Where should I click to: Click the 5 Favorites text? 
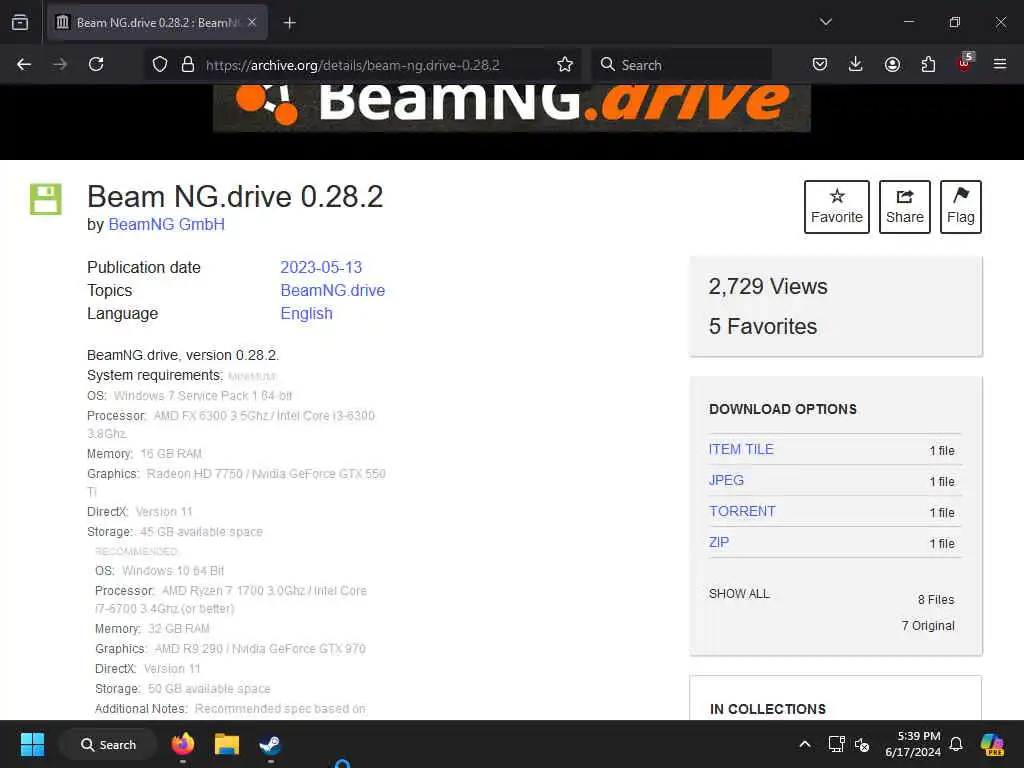click(x=763, y=326)
